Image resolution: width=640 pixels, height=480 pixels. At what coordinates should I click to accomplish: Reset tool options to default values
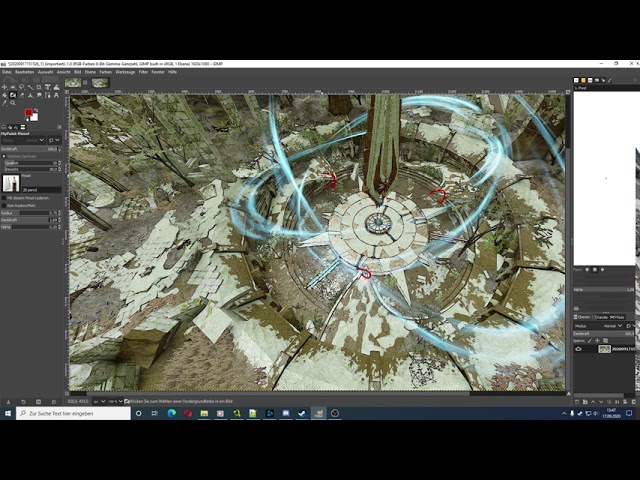click(53, 402)
